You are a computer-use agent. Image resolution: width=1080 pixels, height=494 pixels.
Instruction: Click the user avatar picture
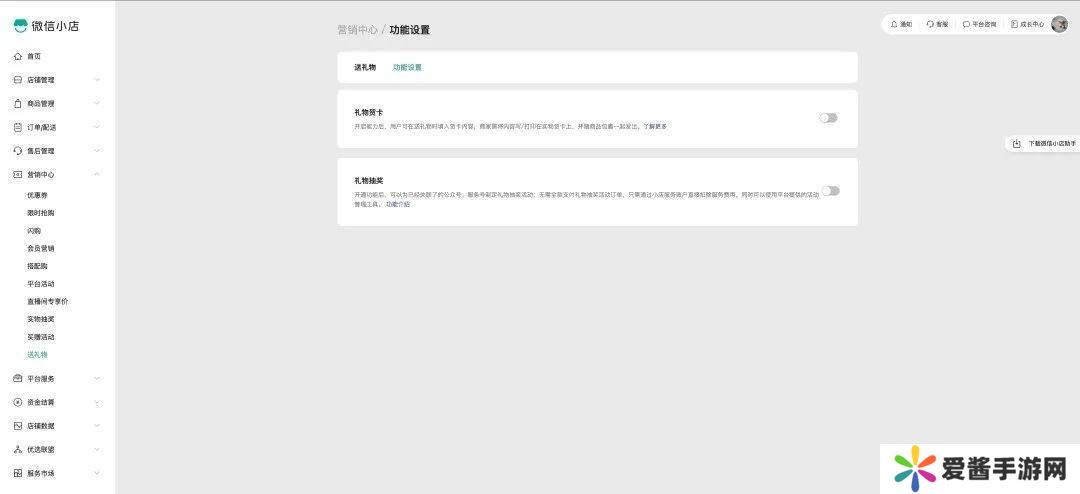pos(1059,24)
